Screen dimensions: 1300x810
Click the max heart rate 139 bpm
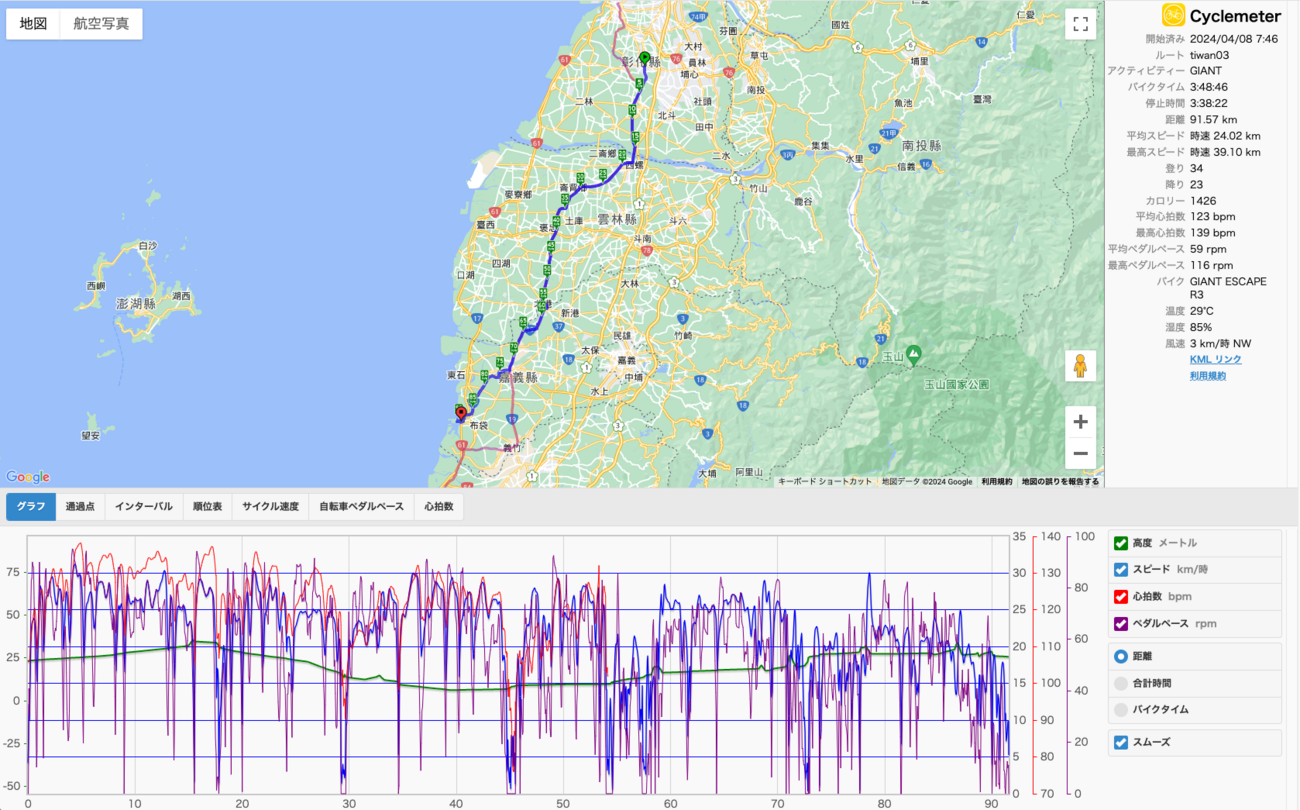1212,233
